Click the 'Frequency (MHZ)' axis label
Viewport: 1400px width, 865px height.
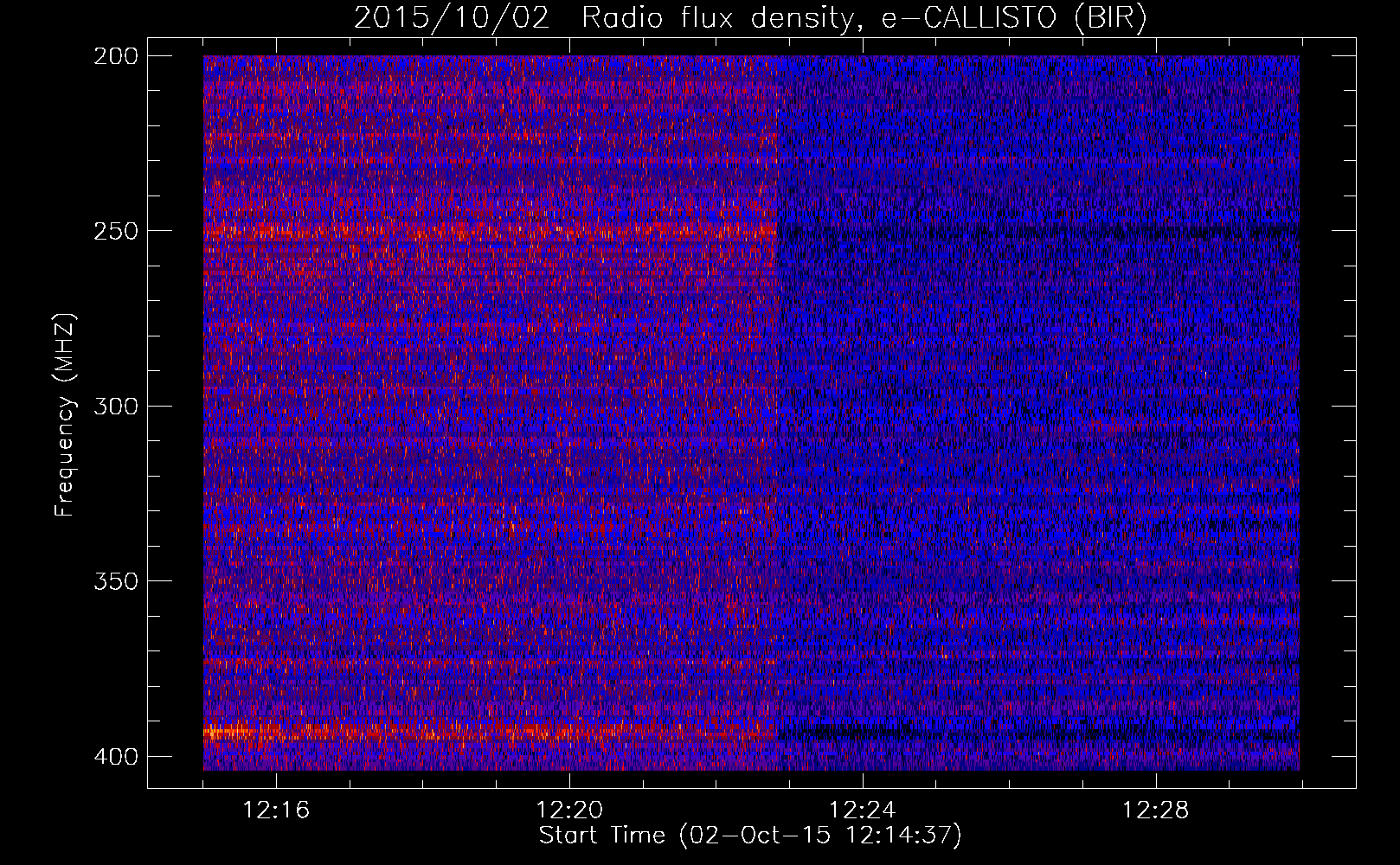65,415
